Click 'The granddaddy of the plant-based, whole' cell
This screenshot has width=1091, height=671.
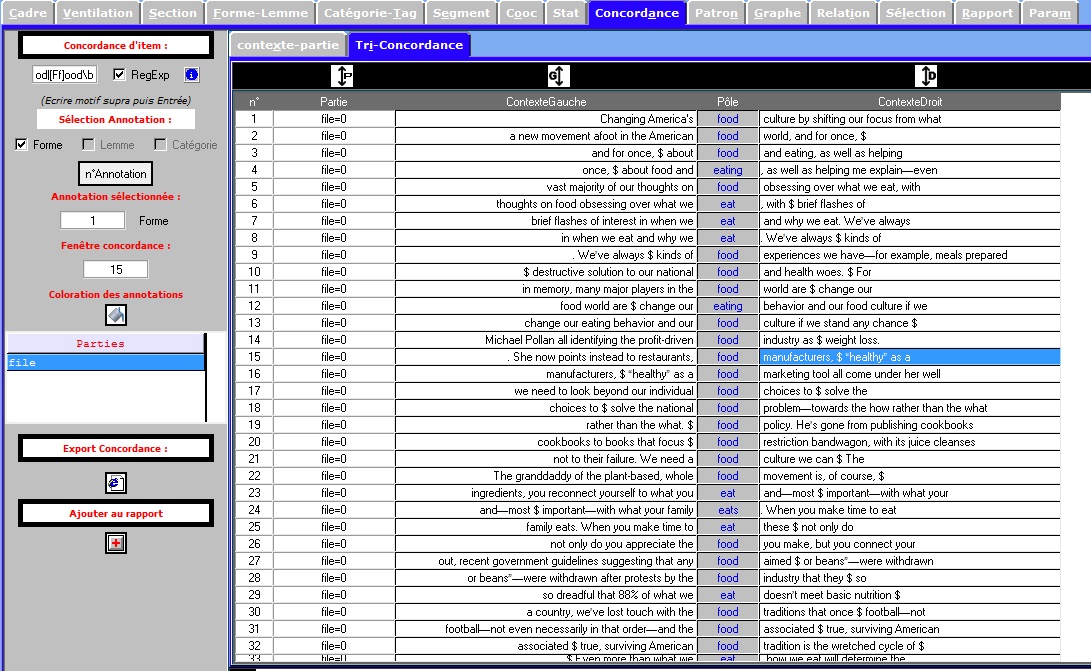click(x=546, y=476)
